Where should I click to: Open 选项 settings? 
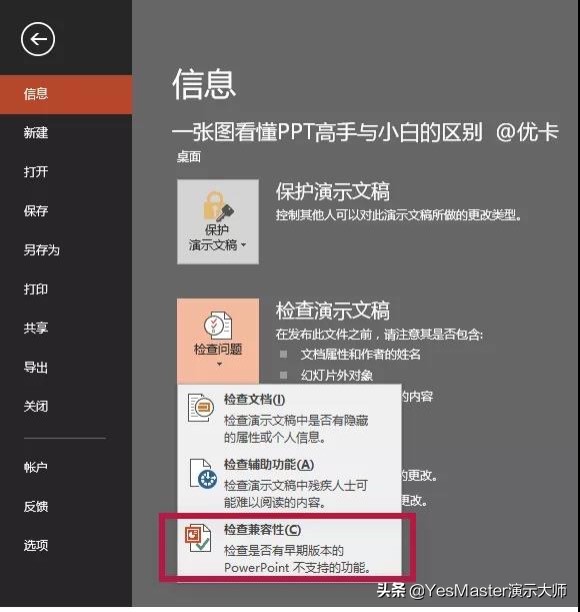pyautogui.click(x=66, y=545)
